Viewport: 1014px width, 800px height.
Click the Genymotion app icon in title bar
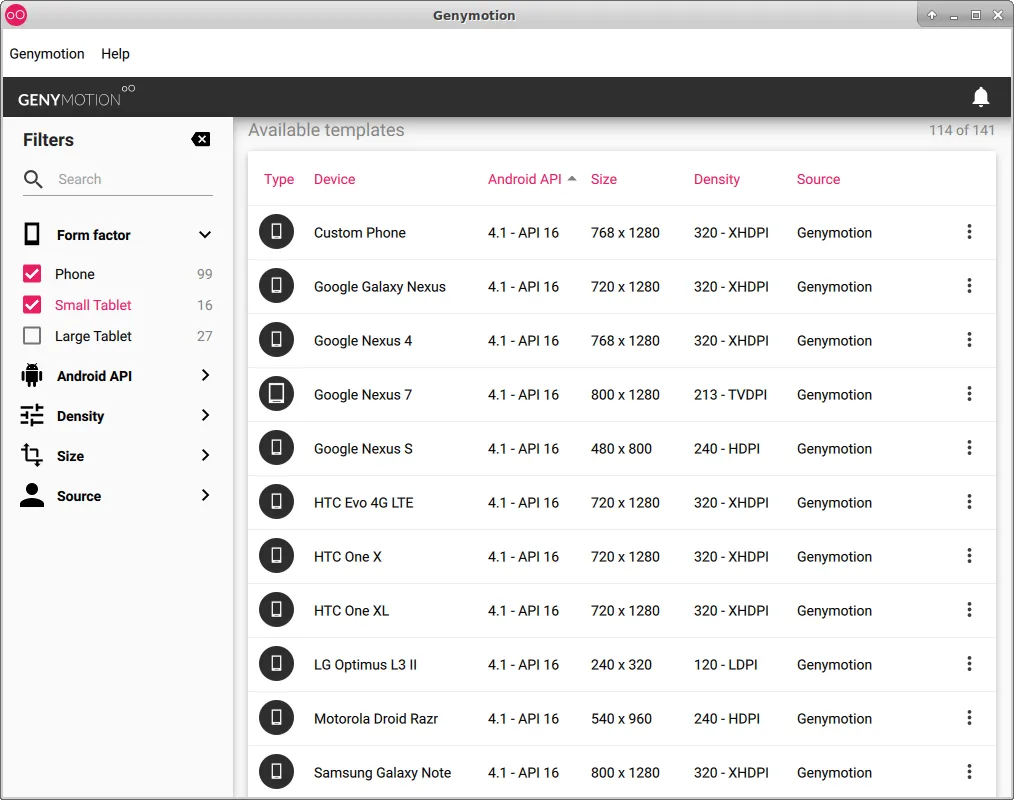(16, 15)
